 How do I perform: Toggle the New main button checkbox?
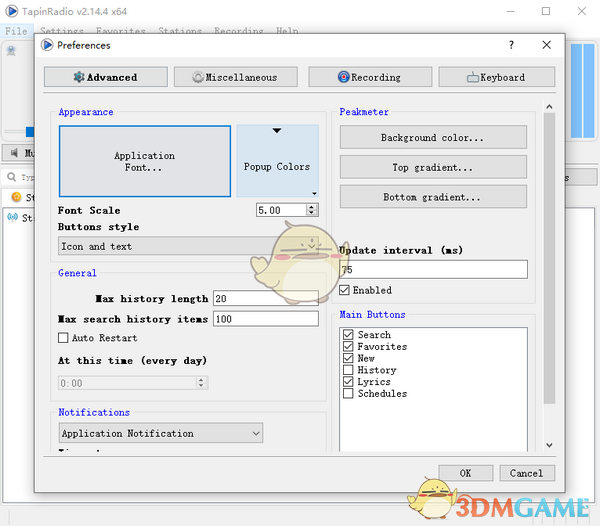[348, 358]
